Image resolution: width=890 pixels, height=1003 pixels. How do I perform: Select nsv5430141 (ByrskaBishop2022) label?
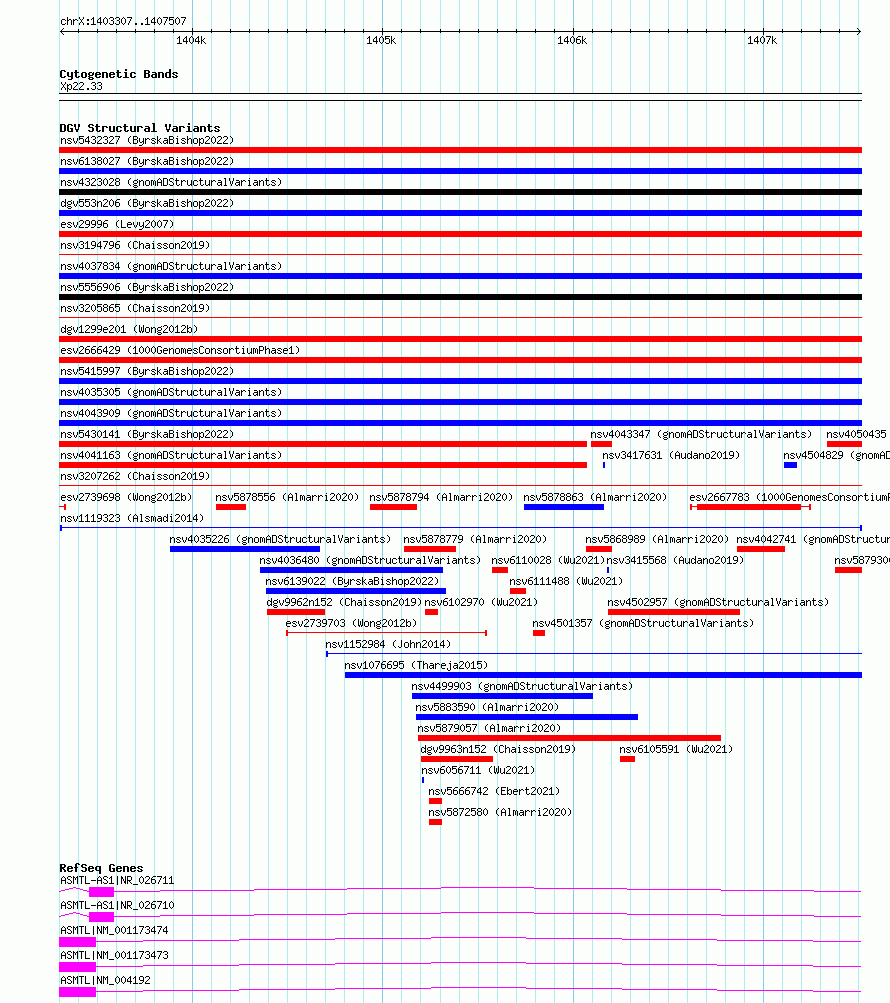147,434
